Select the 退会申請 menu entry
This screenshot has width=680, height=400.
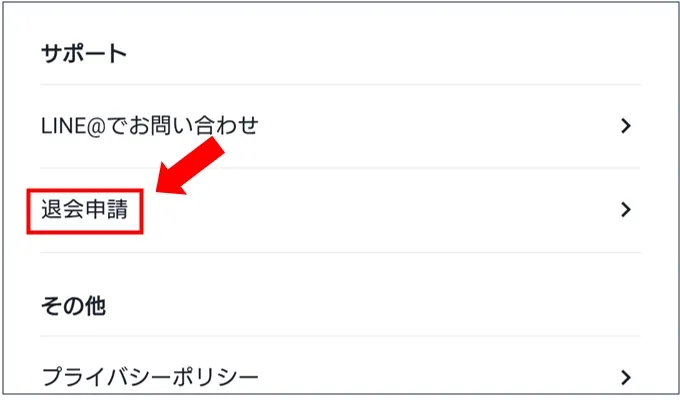point(340,210)
